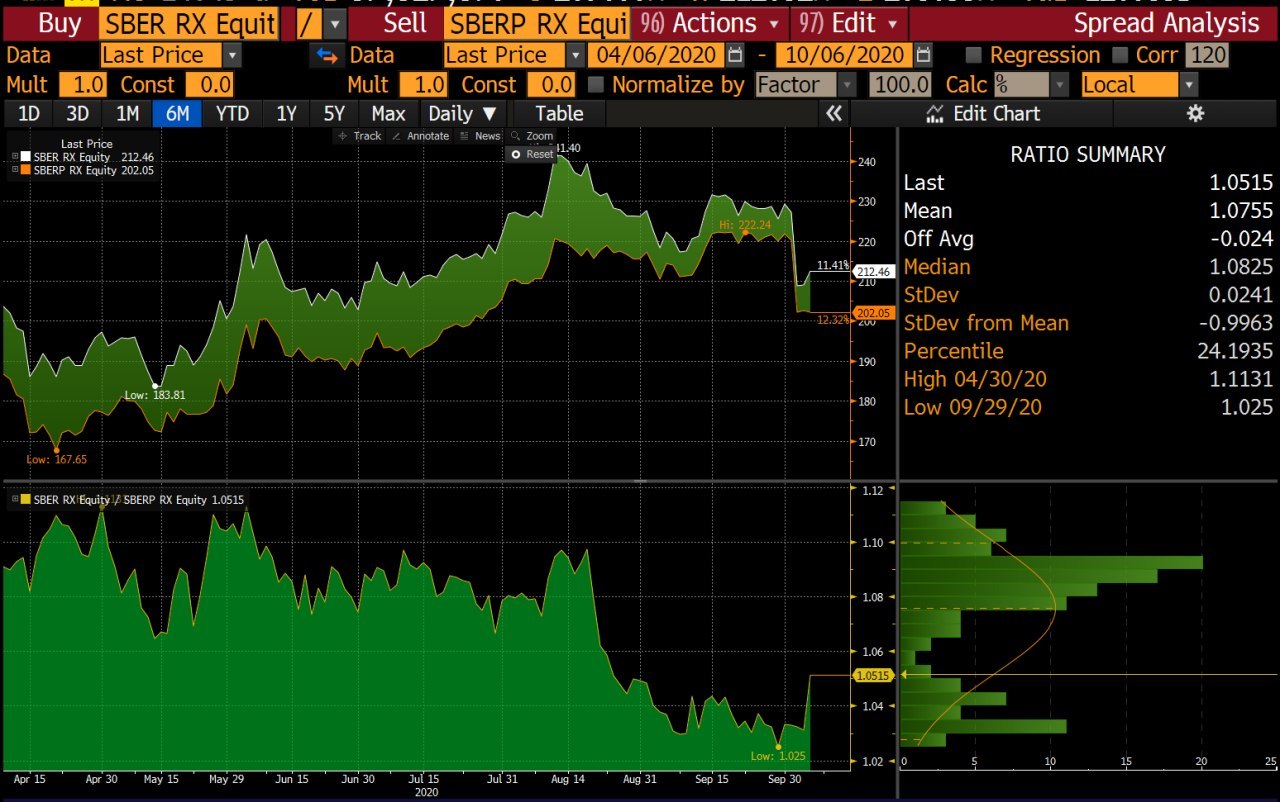
Task: Expand SBER RX Equity legend entry
Action: 15,157
